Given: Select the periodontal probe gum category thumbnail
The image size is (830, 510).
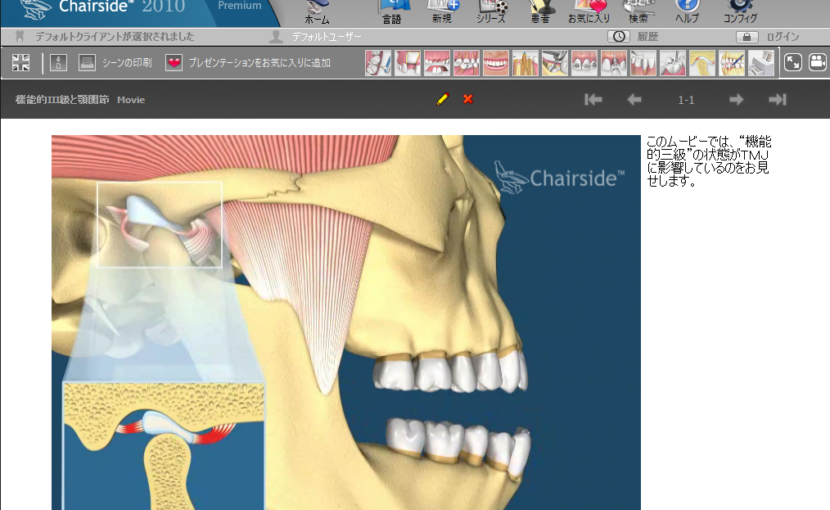Looking at the screenshot, I should click(643, 63).
